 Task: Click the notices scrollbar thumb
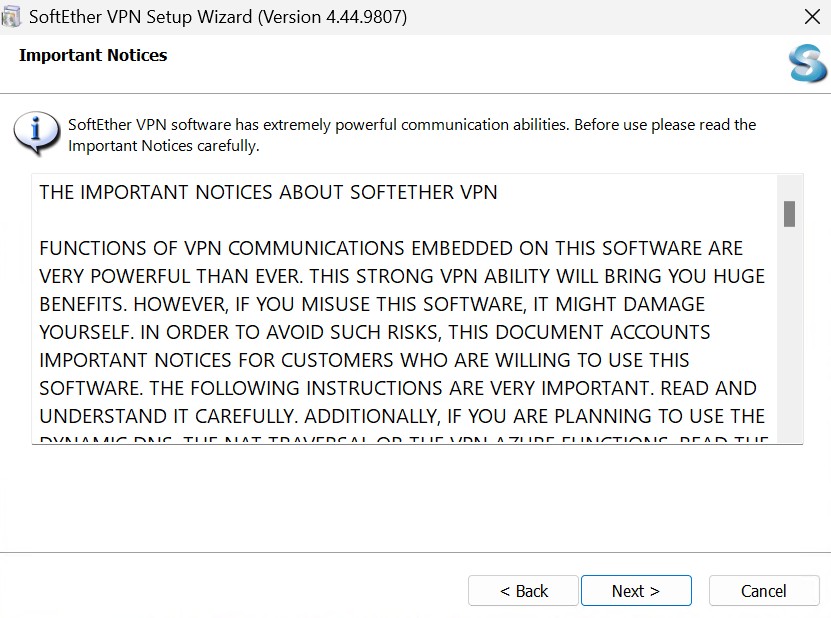(789, 214)
